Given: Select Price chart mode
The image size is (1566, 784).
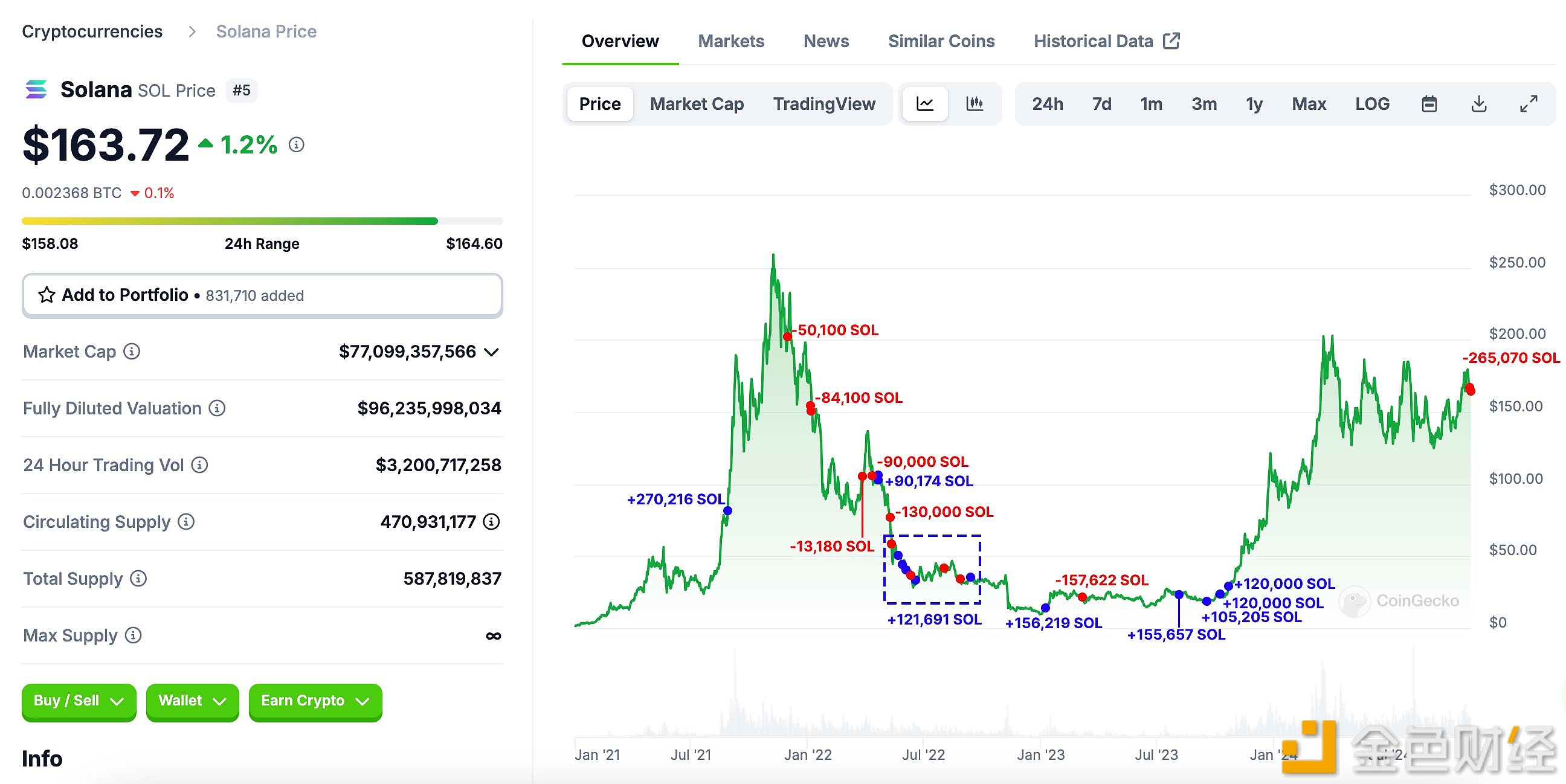Looking at the screenshot, I should (600, 104).
